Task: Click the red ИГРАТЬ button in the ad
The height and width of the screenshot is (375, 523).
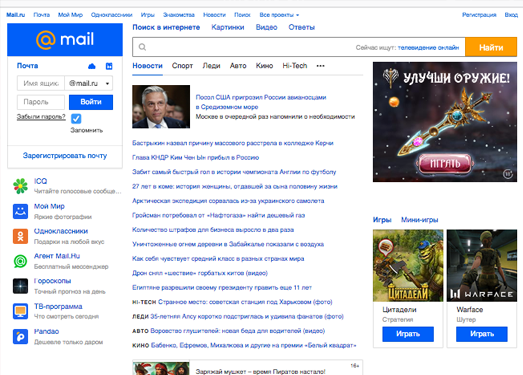Action: [x=445, y=163]
